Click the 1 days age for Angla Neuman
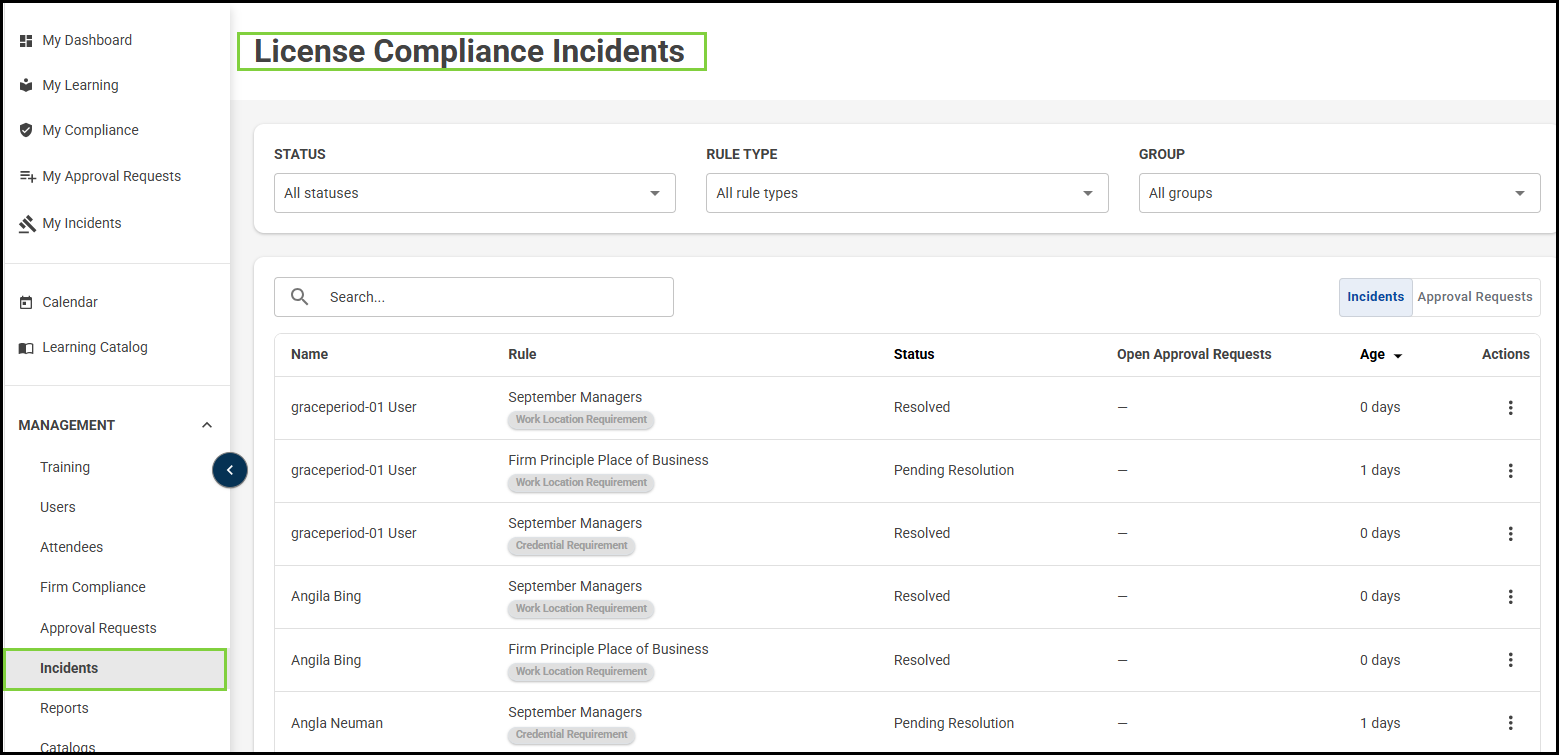The image size is (1559, 755). coord(1380,723)
